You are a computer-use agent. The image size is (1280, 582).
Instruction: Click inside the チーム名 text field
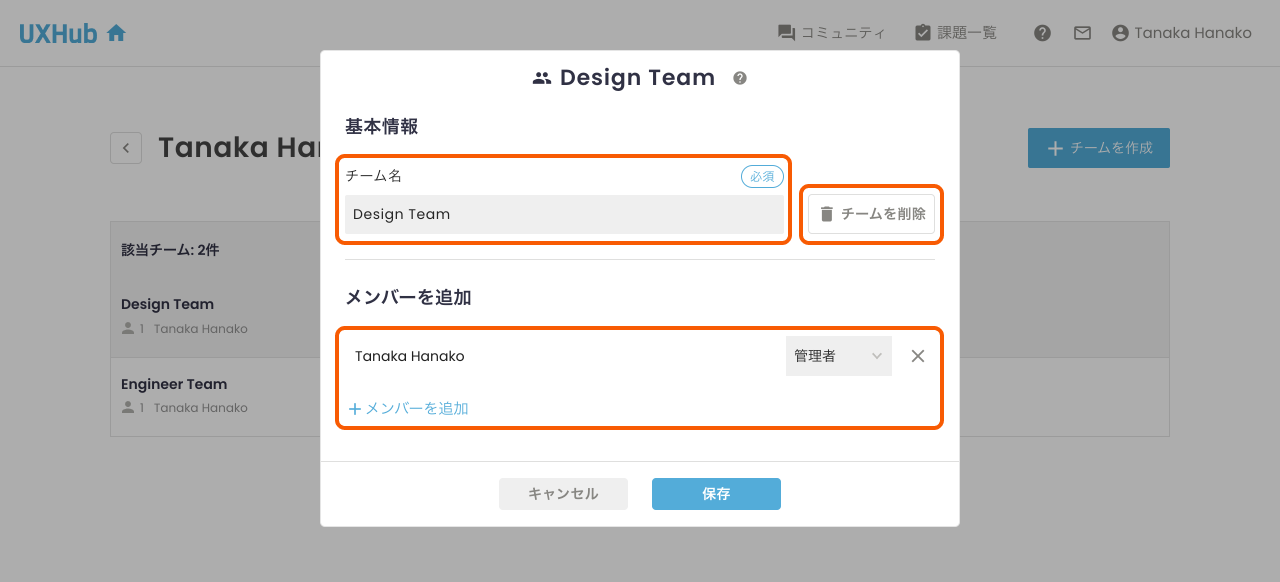[564, 214]
